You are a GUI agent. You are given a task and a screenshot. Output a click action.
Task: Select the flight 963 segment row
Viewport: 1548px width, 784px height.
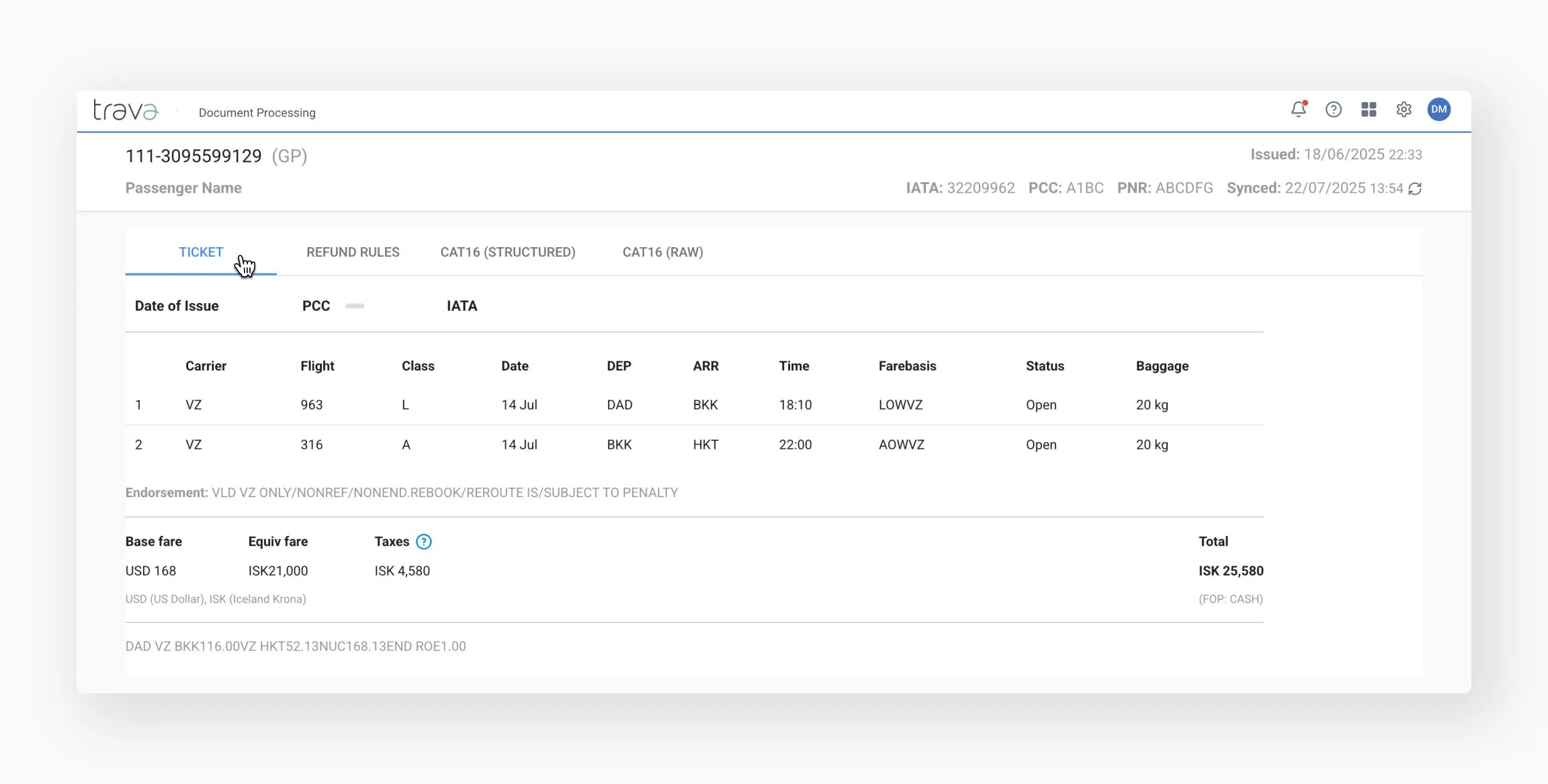pyautogui.click(x=311, y=405)
